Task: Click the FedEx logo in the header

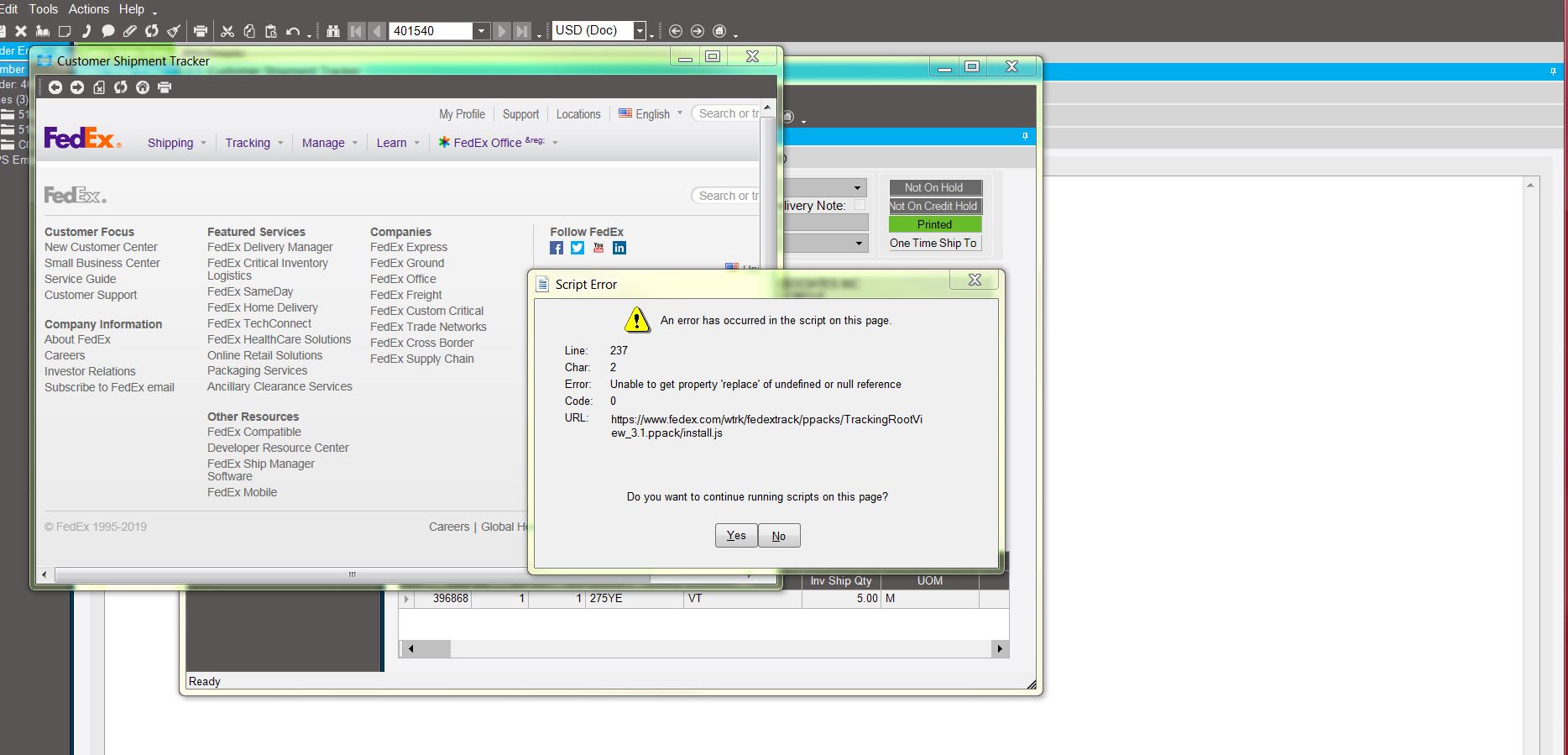Action: coord(82,139)
